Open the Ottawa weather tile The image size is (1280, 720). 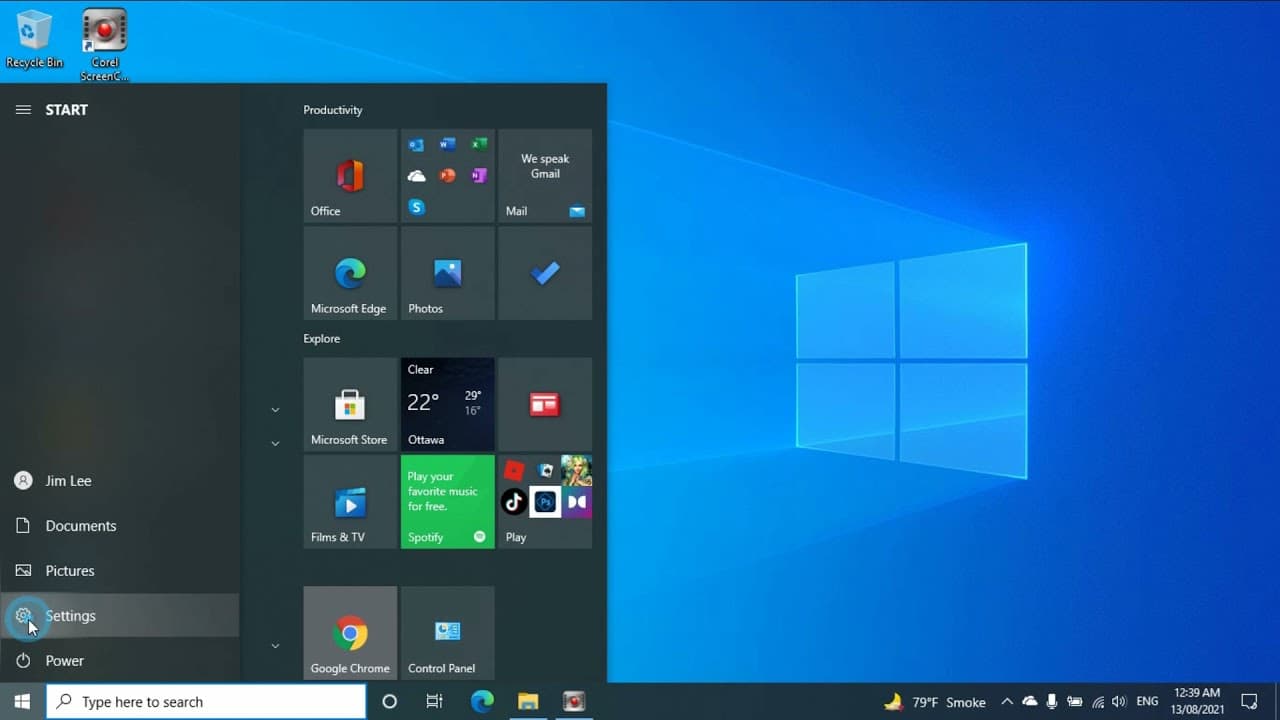tap(448, 404)
